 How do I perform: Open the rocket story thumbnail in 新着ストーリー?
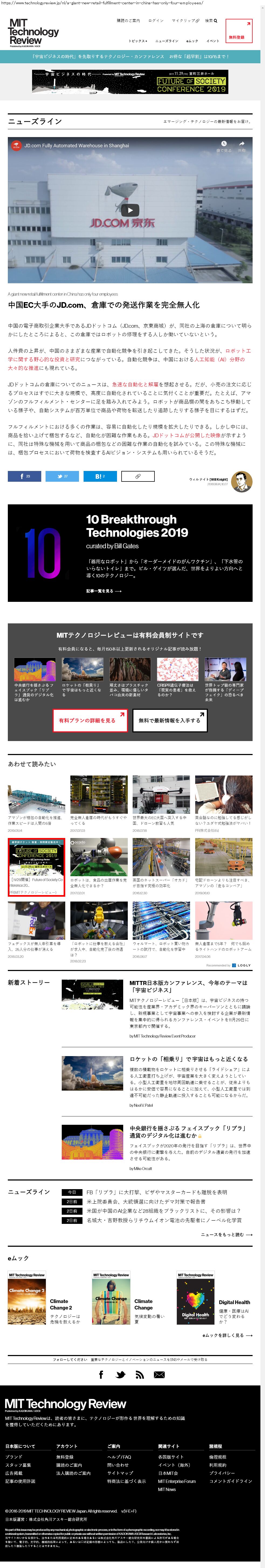tap(92, 1073)
